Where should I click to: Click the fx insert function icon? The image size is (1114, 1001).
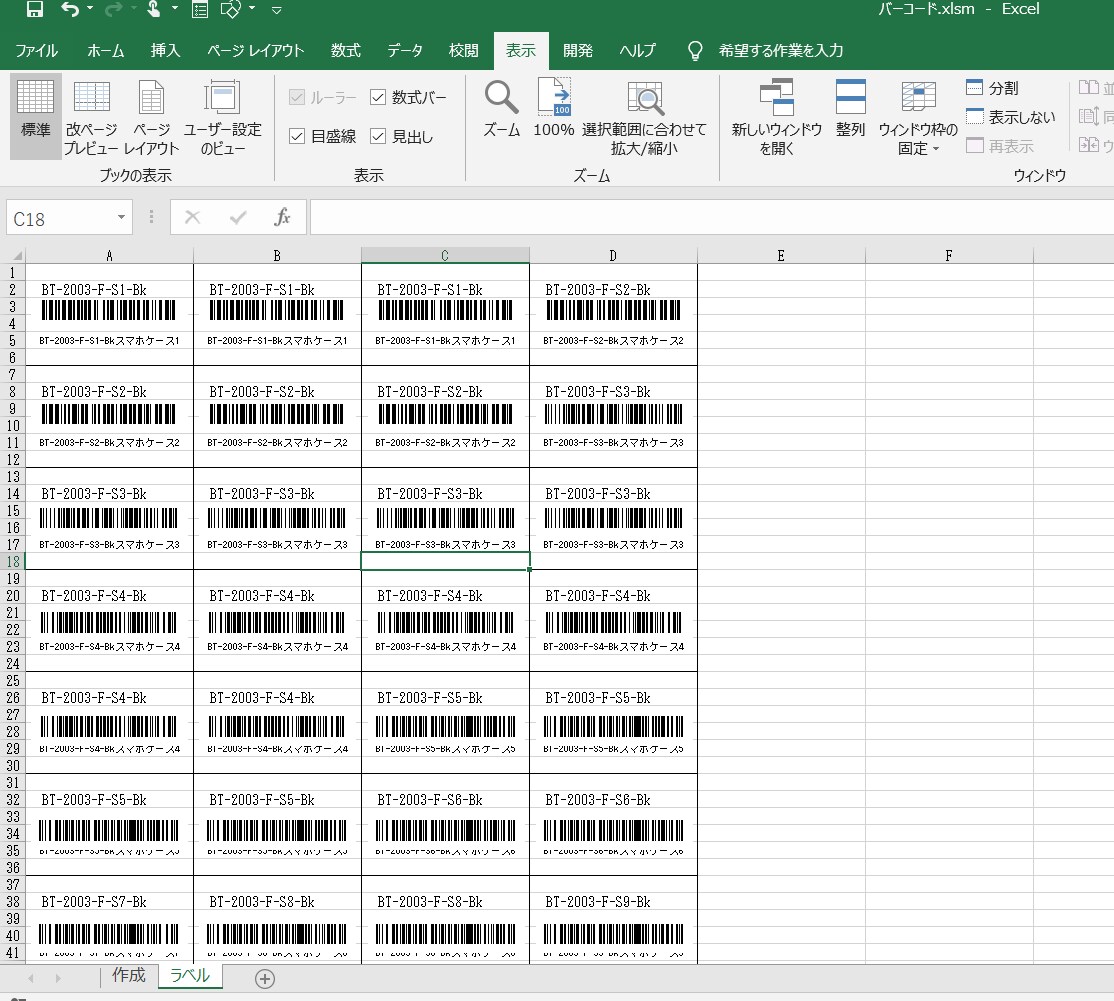[x=282, y=217]
